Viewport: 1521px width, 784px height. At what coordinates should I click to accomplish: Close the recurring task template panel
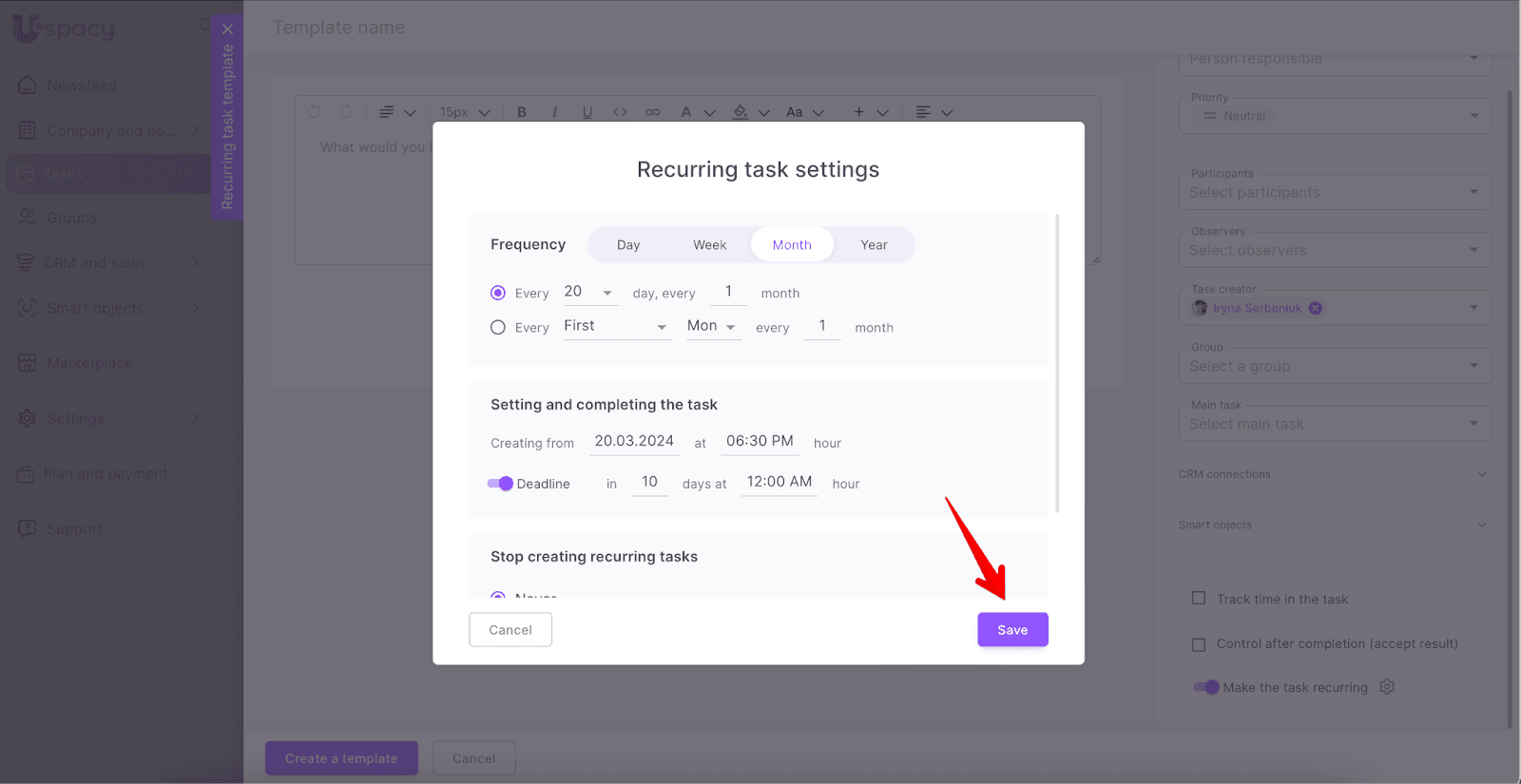[x=227, y=29]
